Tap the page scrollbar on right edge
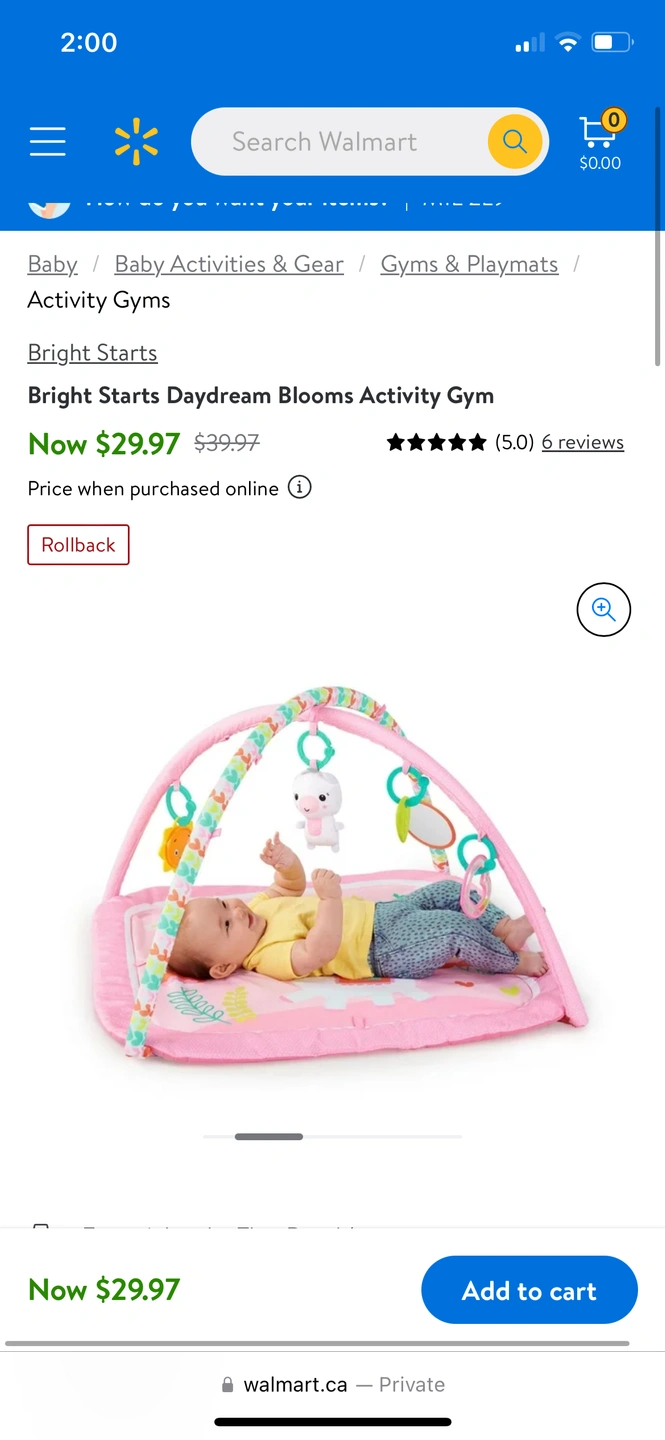Screen dimensions: 665x1440 point(657,235)
